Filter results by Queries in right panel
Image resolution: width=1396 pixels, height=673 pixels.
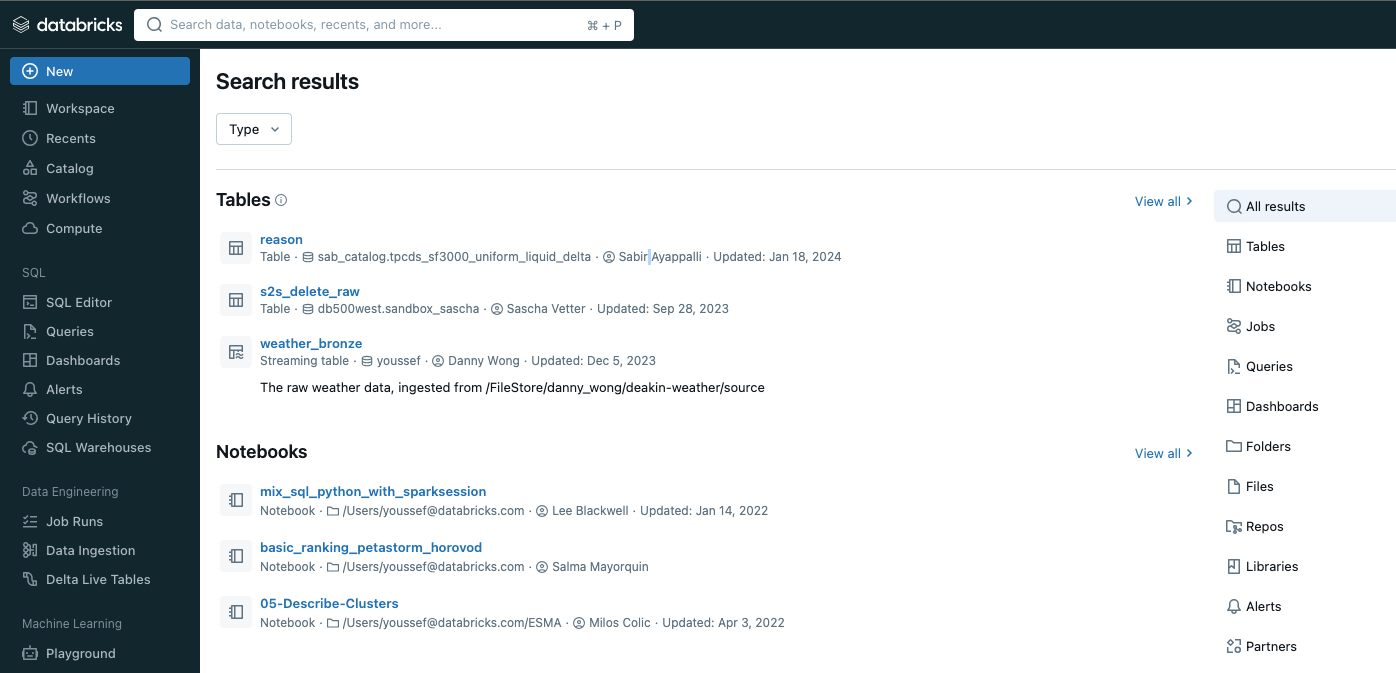click(x=1304, y=366)
